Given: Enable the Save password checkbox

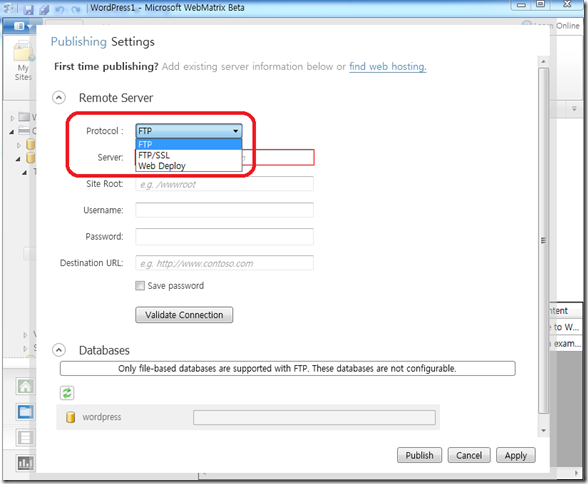Looking at the screenshot, I should [140, 286].
